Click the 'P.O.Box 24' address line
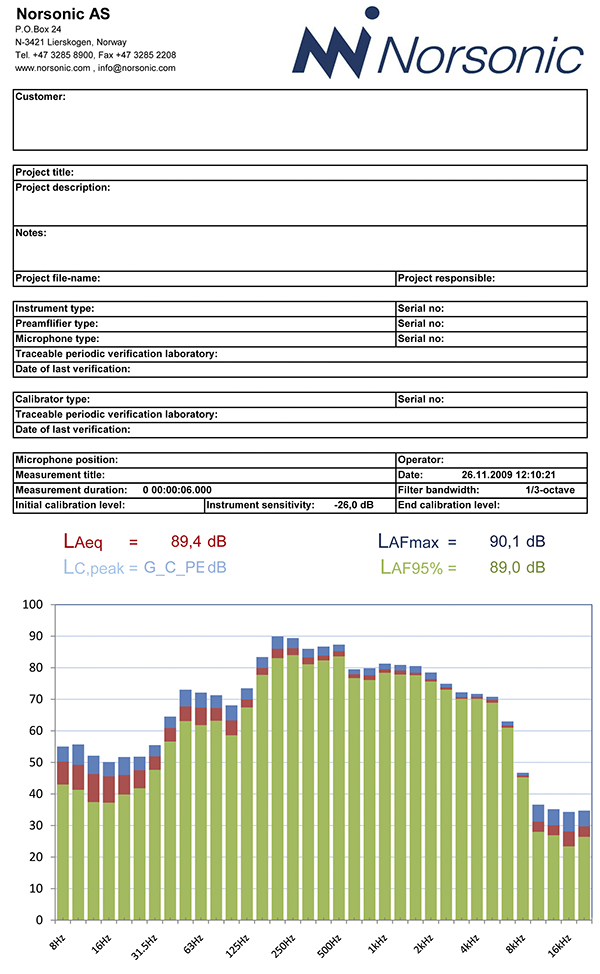Image resolution: width=600 pixels, height=974 pixels. [38, 29]
